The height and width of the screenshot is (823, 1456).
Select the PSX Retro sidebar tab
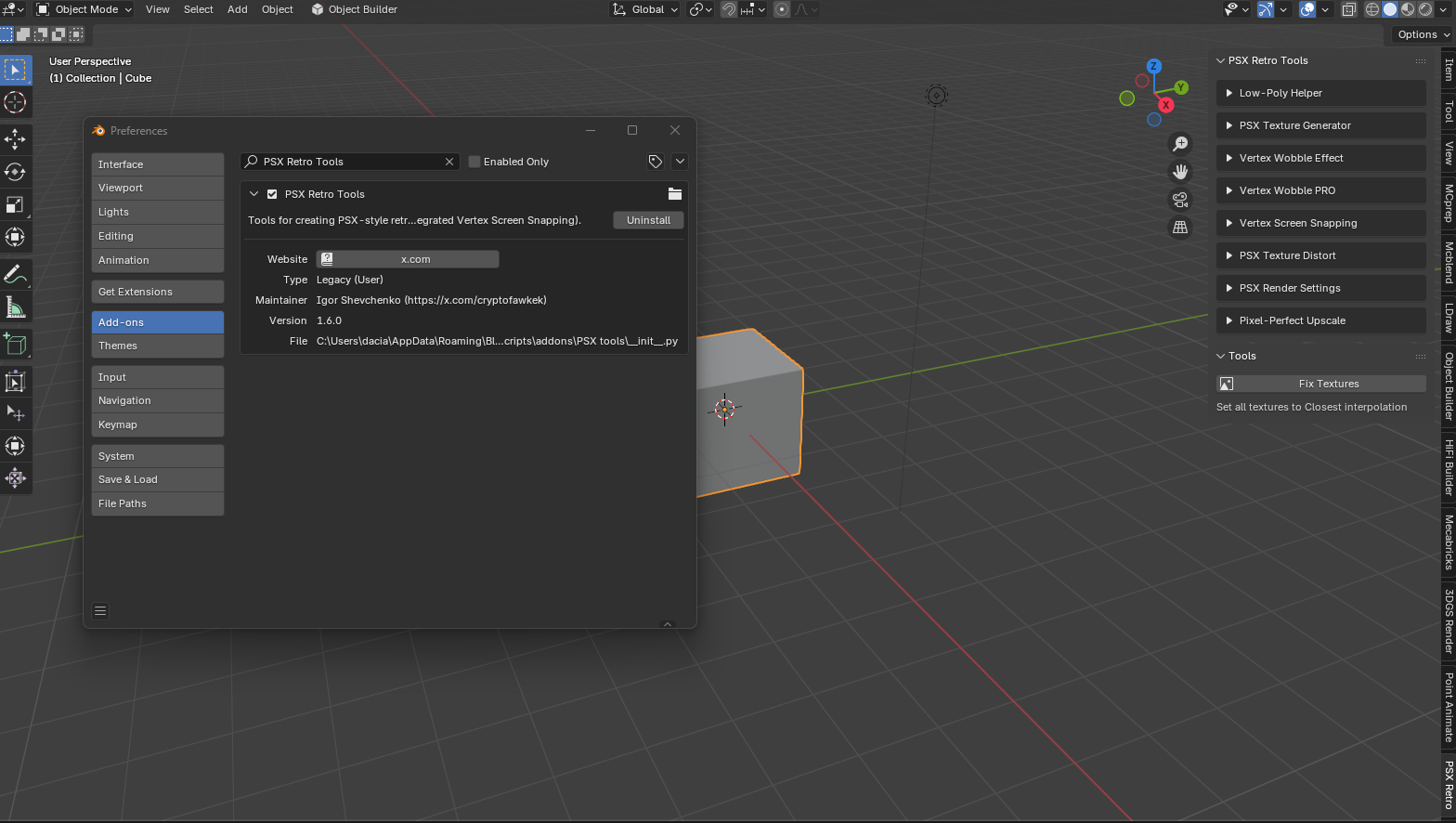[x=1449, y=786]
